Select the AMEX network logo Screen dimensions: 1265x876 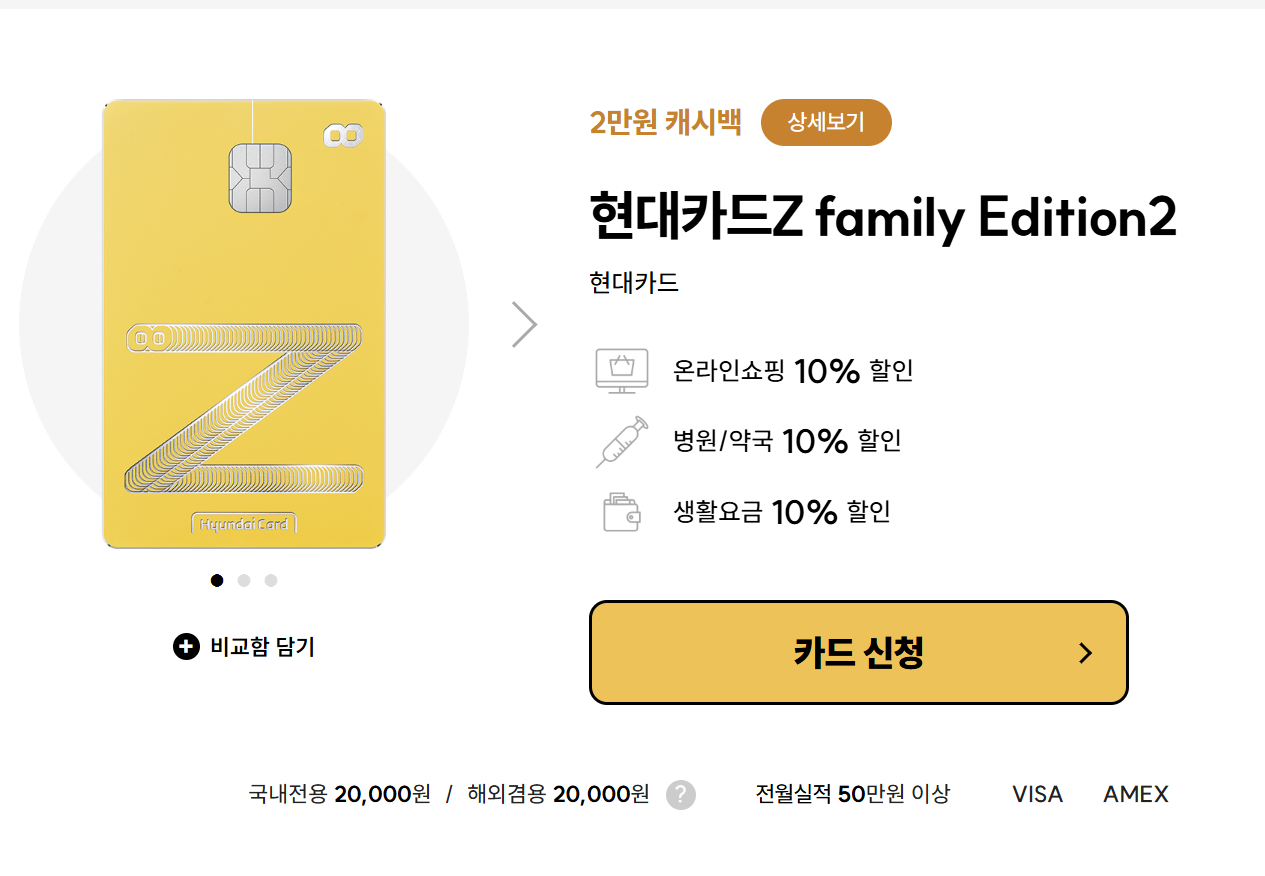click(x=1135, y=793)
